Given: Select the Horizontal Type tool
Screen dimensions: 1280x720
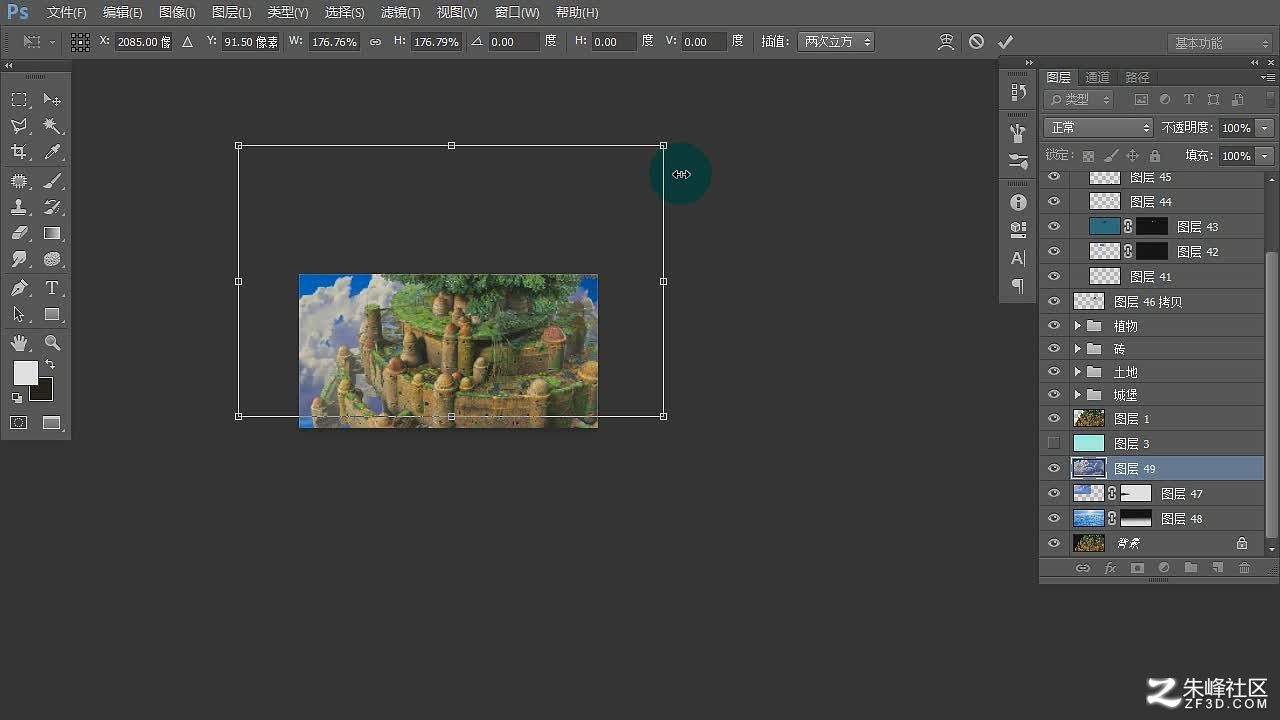Looking at the screenshot, I should coord(52,288).
